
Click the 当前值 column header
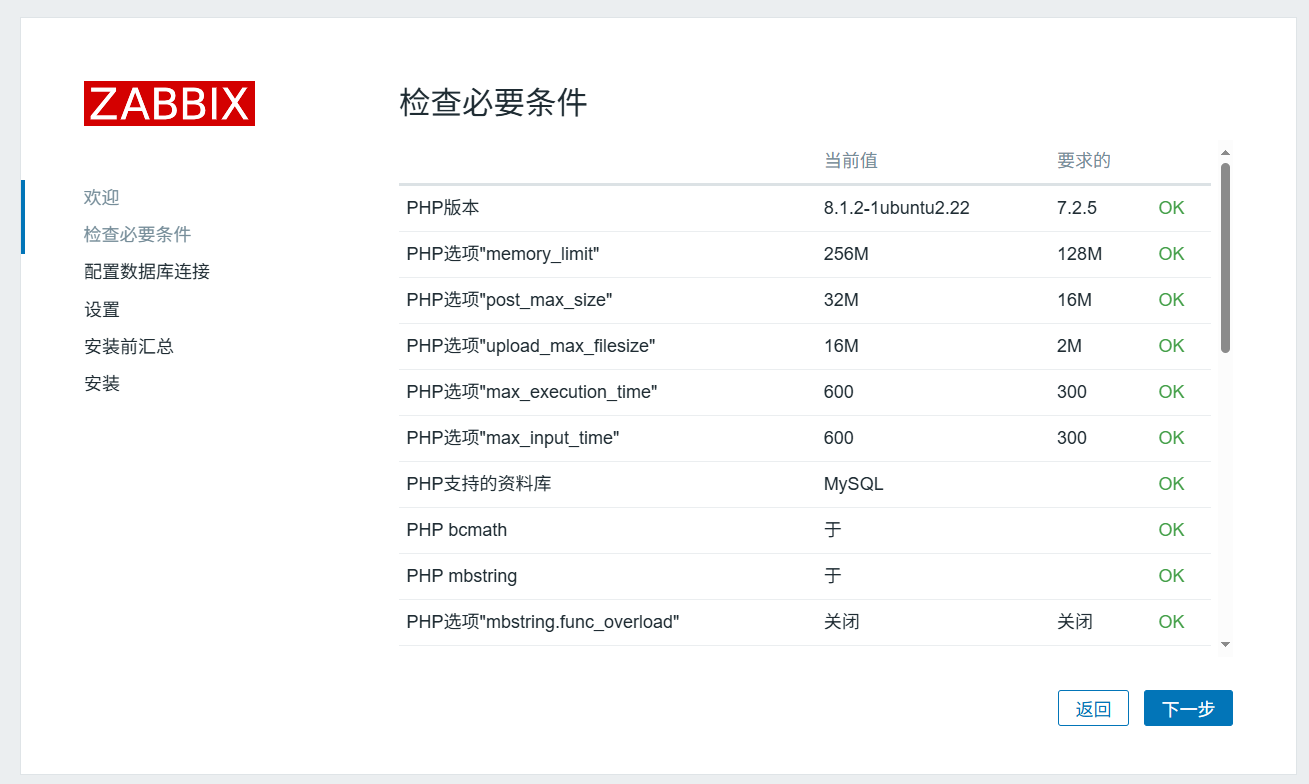(851, 160)
